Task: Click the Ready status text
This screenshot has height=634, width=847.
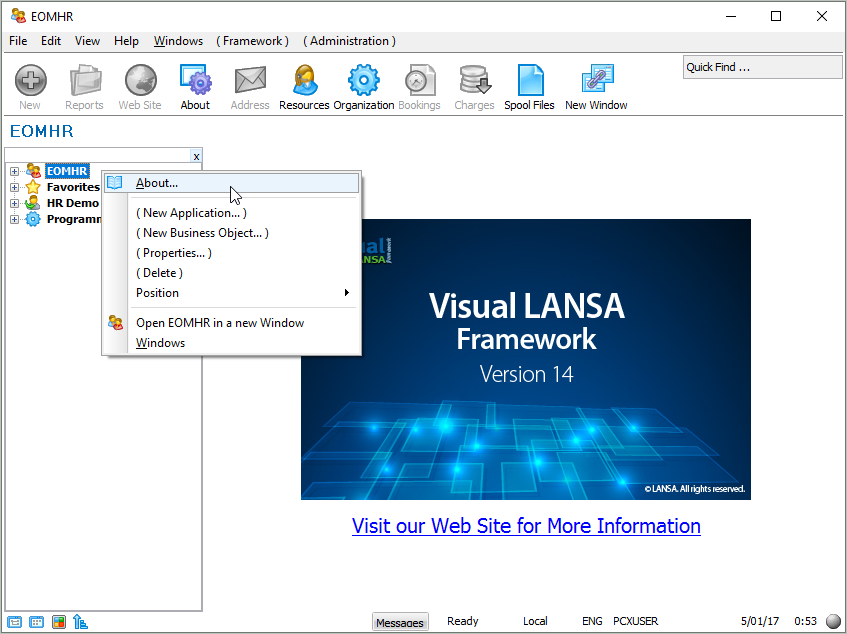Action: [x=463, y=622]
